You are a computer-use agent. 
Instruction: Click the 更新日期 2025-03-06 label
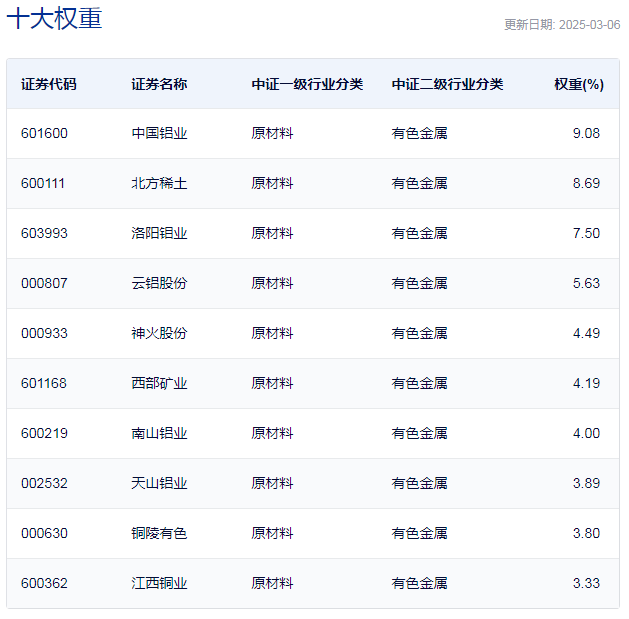pyautogui.click(x=562, y=25)
